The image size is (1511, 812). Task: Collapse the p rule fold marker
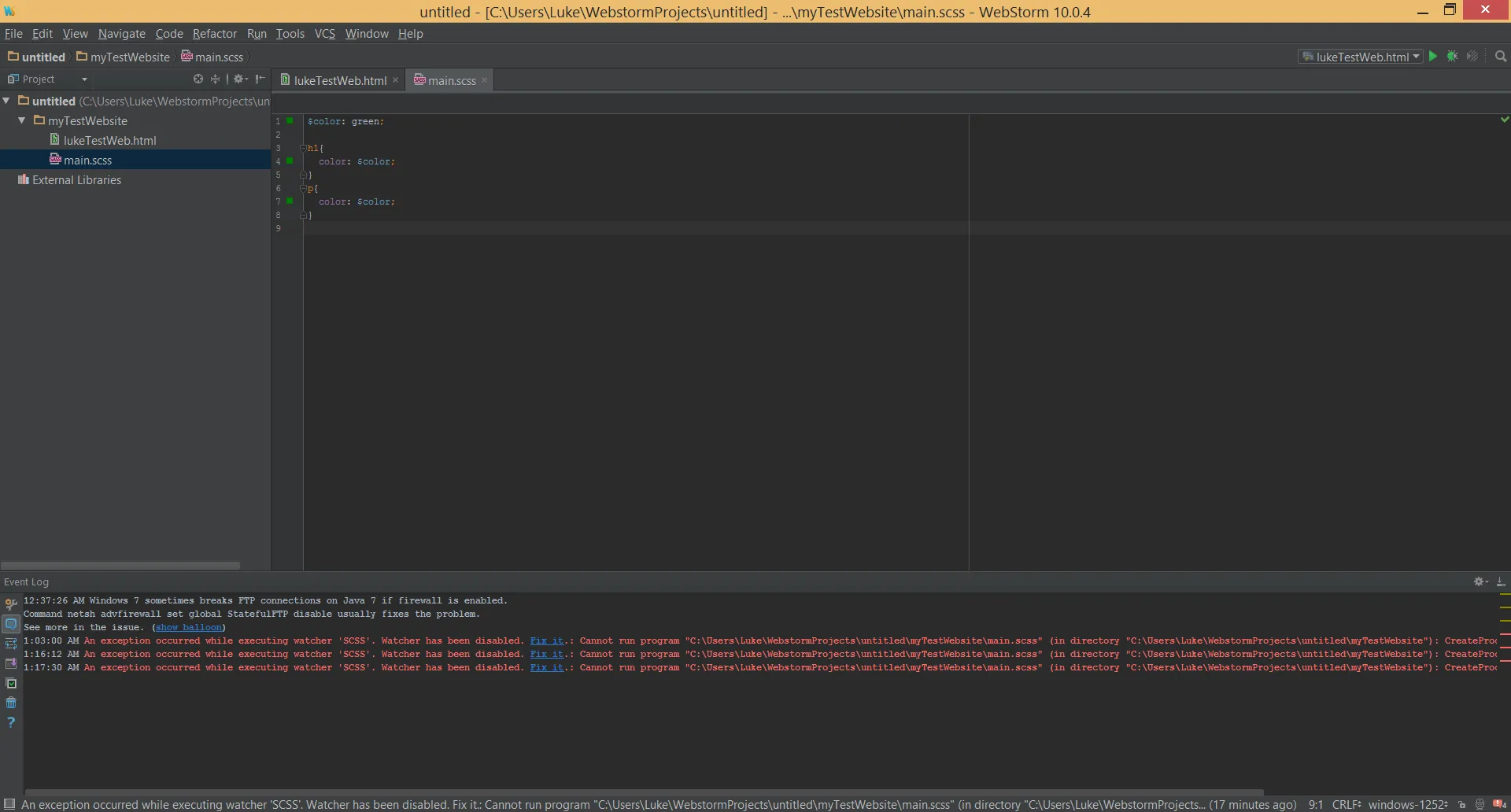pos(303,188)
